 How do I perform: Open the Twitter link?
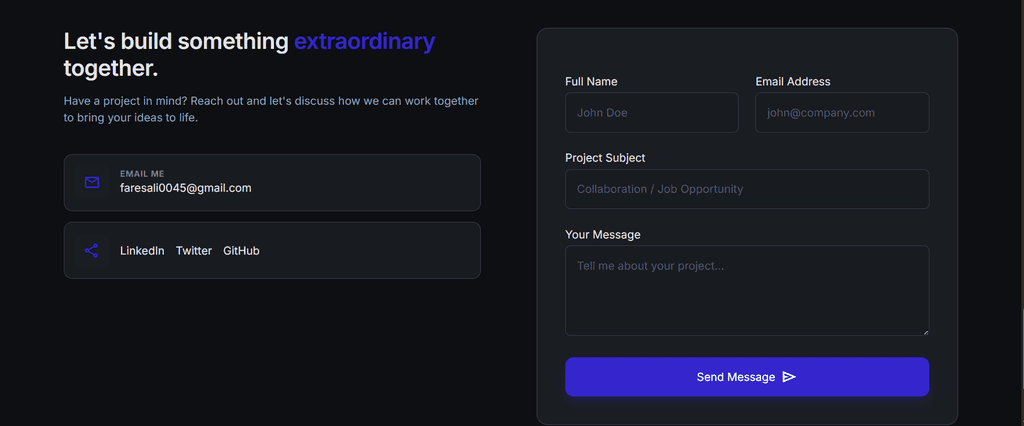[x=194, y=251]
